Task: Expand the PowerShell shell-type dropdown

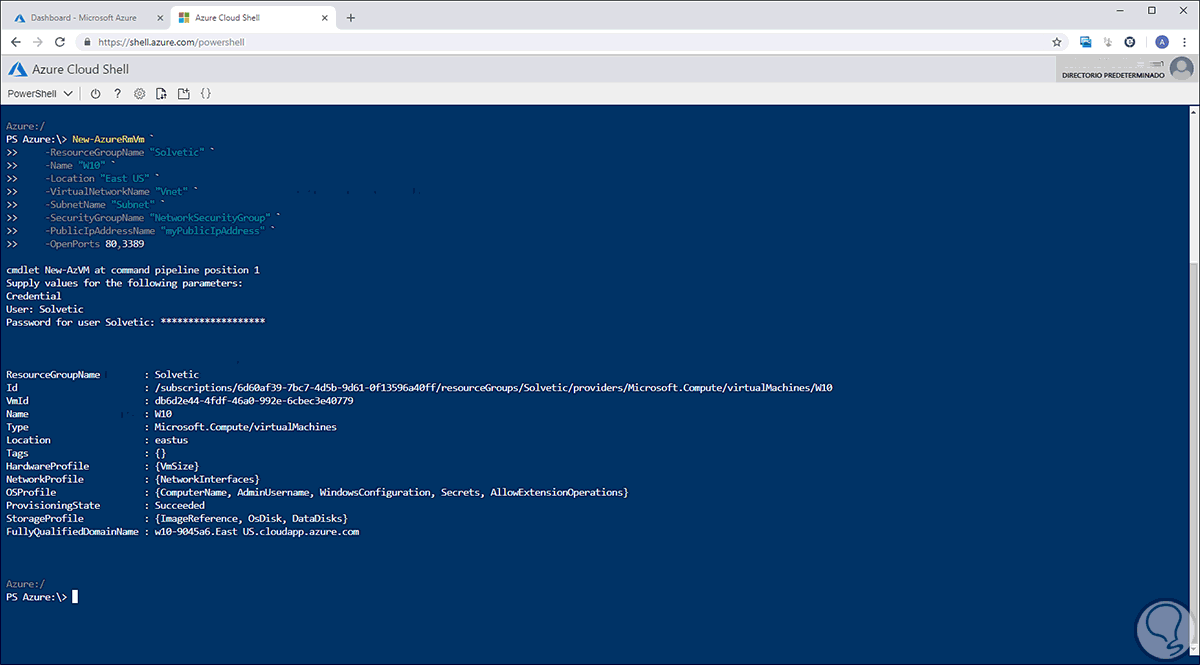Action: (x=40, y=94)
